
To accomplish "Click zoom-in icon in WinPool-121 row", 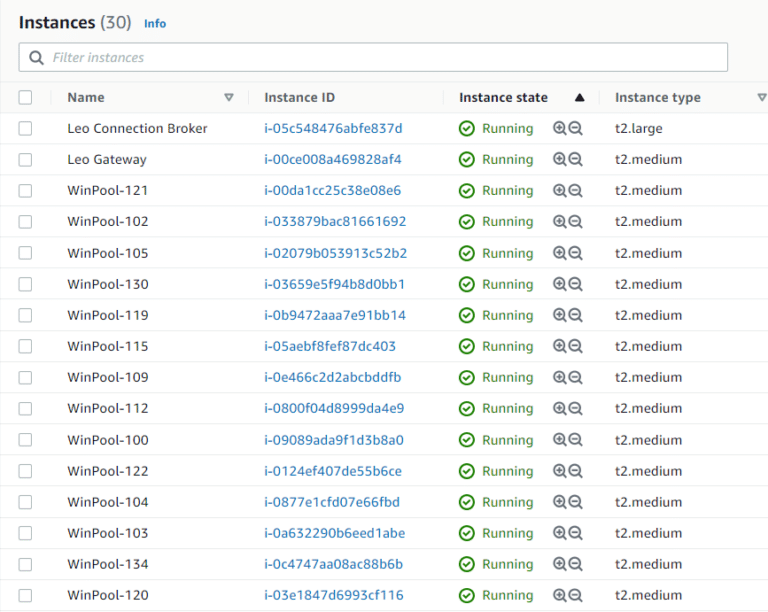I will pyautogui.click(x=559, y=190).
